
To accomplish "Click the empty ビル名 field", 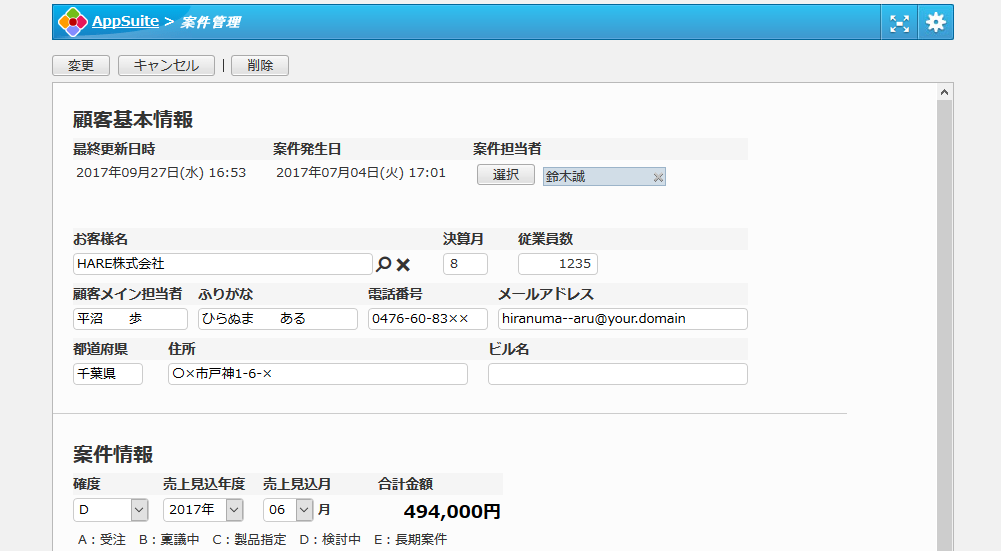I will coord(617,374).
